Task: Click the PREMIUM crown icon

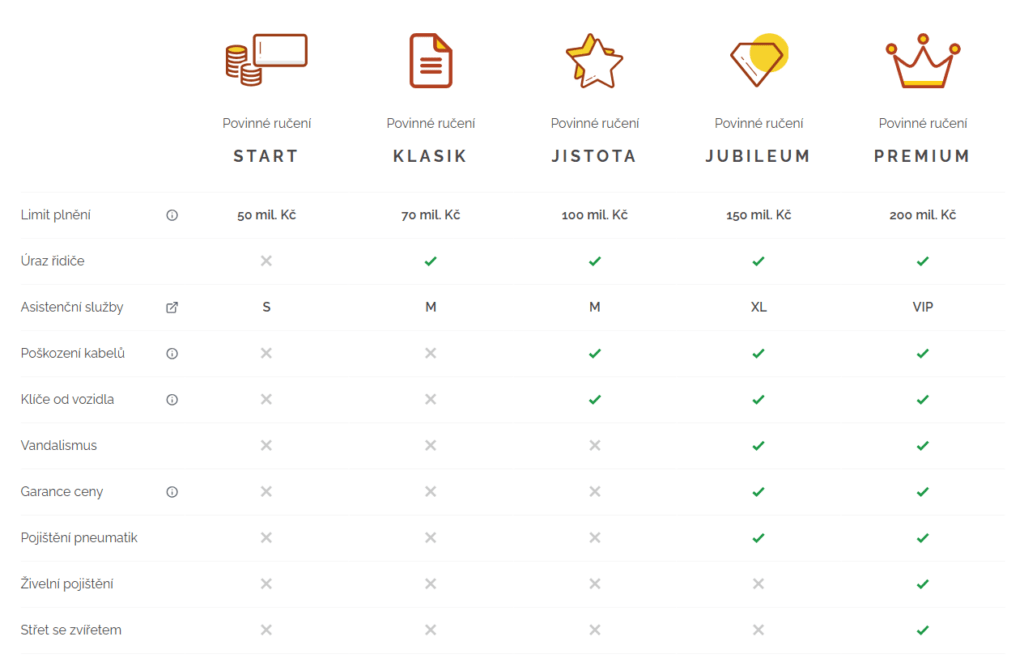Action: point(923,62)
